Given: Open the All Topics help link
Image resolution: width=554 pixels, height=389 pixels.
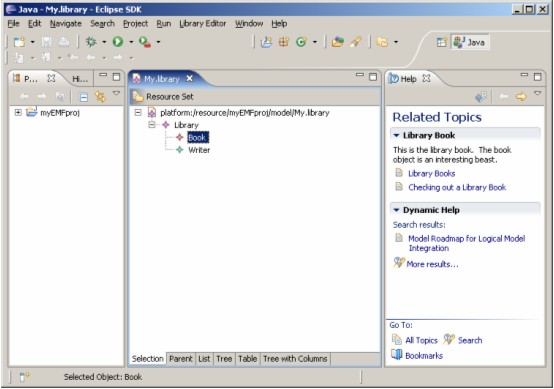Looking at the screenshot, I should pyautogui.click(x=421, y=340).
